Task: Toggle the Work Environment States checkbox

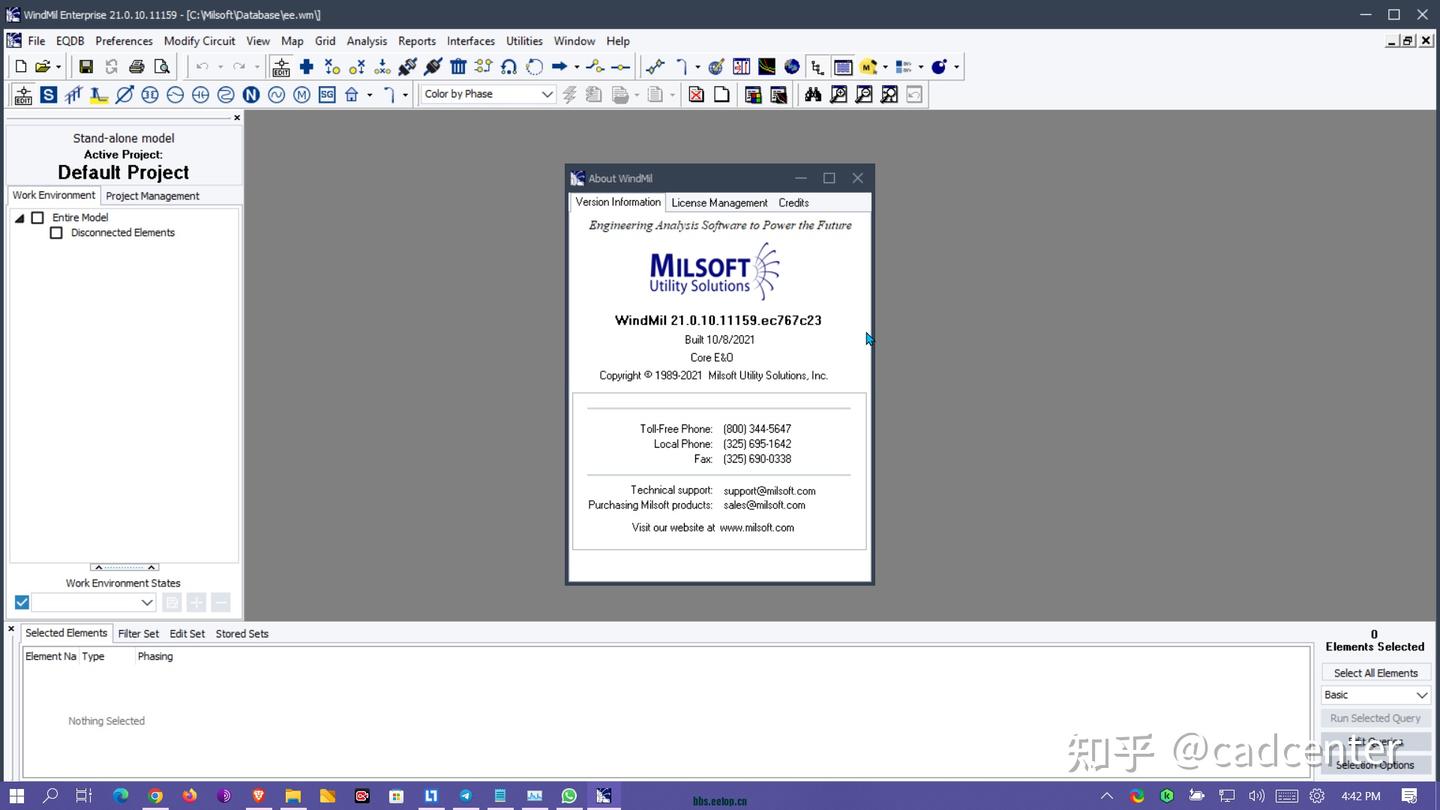Action: click(21, 602)
